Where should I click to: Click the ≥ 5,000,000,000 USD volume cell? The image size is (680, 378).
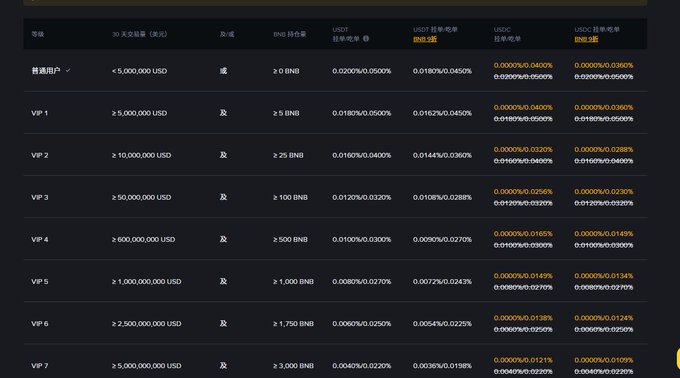click(147, 365)
